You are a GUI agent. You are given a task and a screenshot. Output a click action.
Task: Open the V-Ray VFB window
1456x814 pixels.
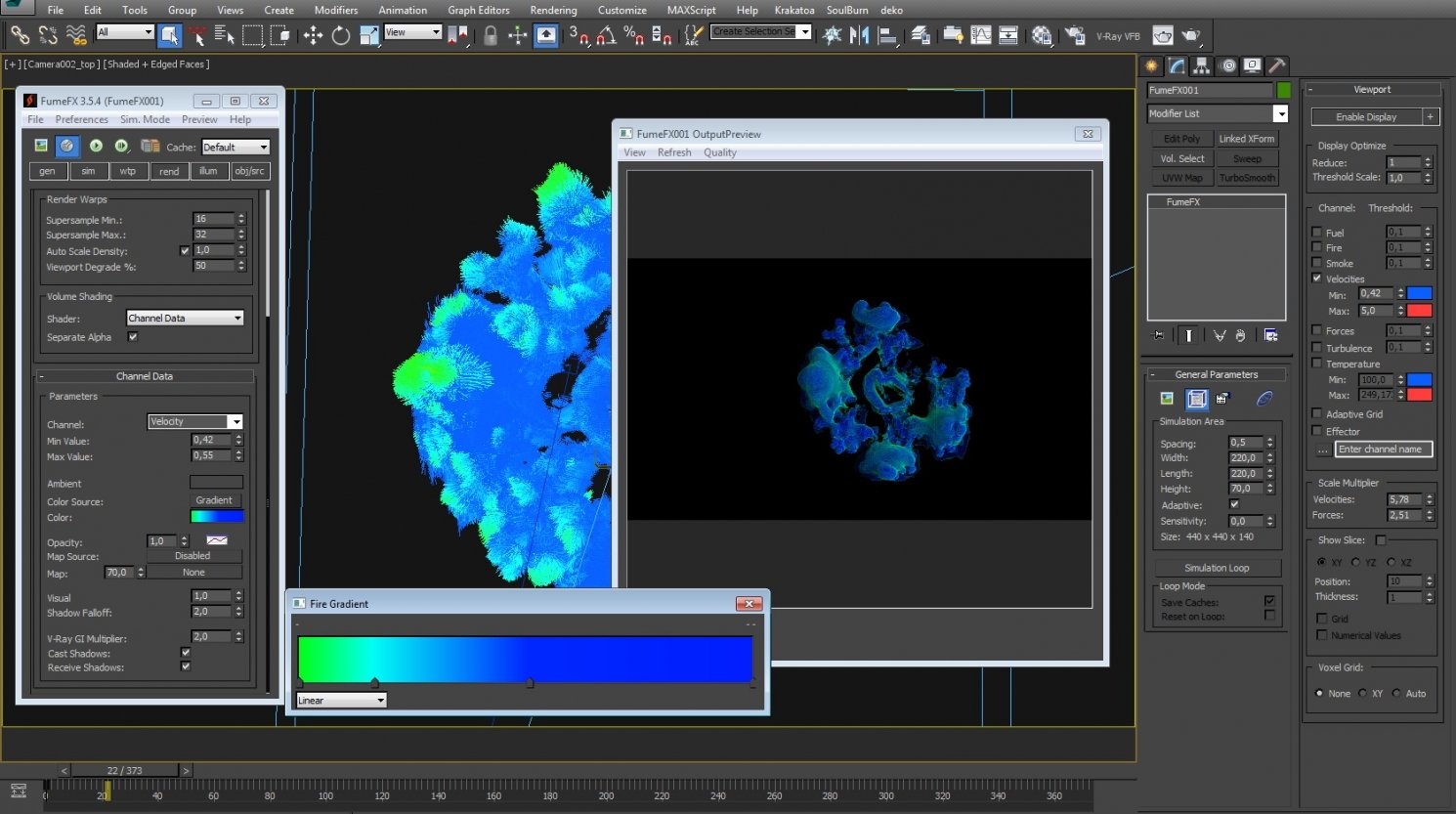(1118, 35)
